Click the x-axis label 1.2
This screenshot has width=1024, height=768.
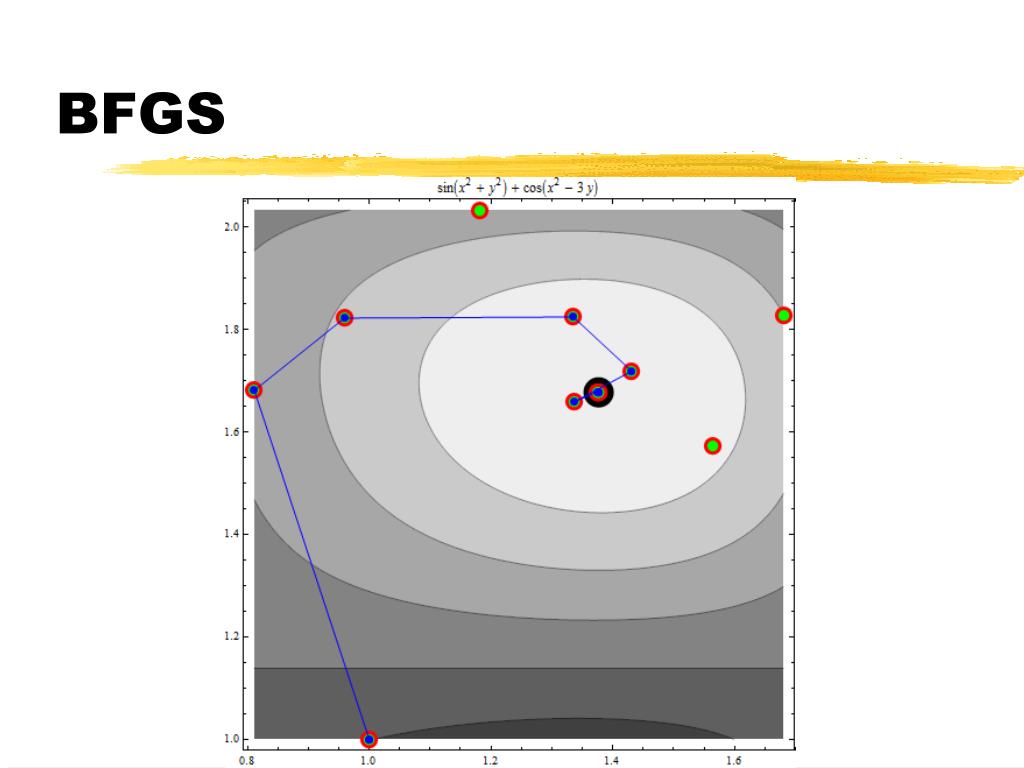point(490,760)
